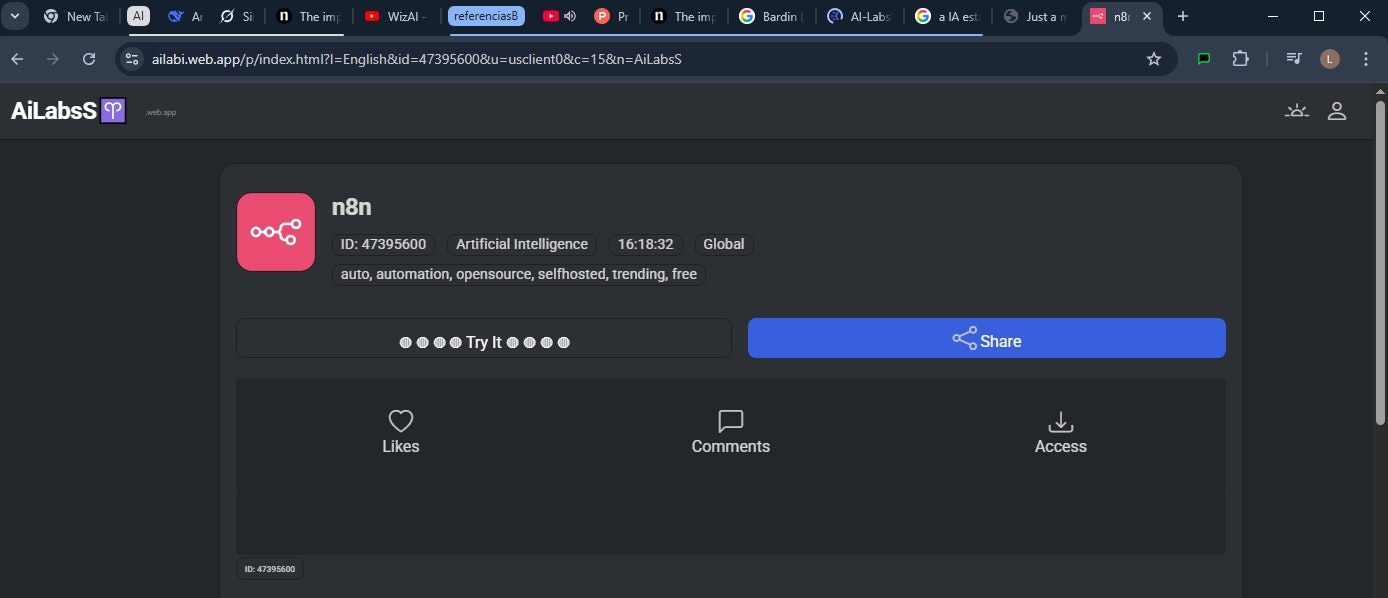Switch to the AI-Labs browser tab
Viewport: 1388px width, 598px height.
(x=859, y=16)
